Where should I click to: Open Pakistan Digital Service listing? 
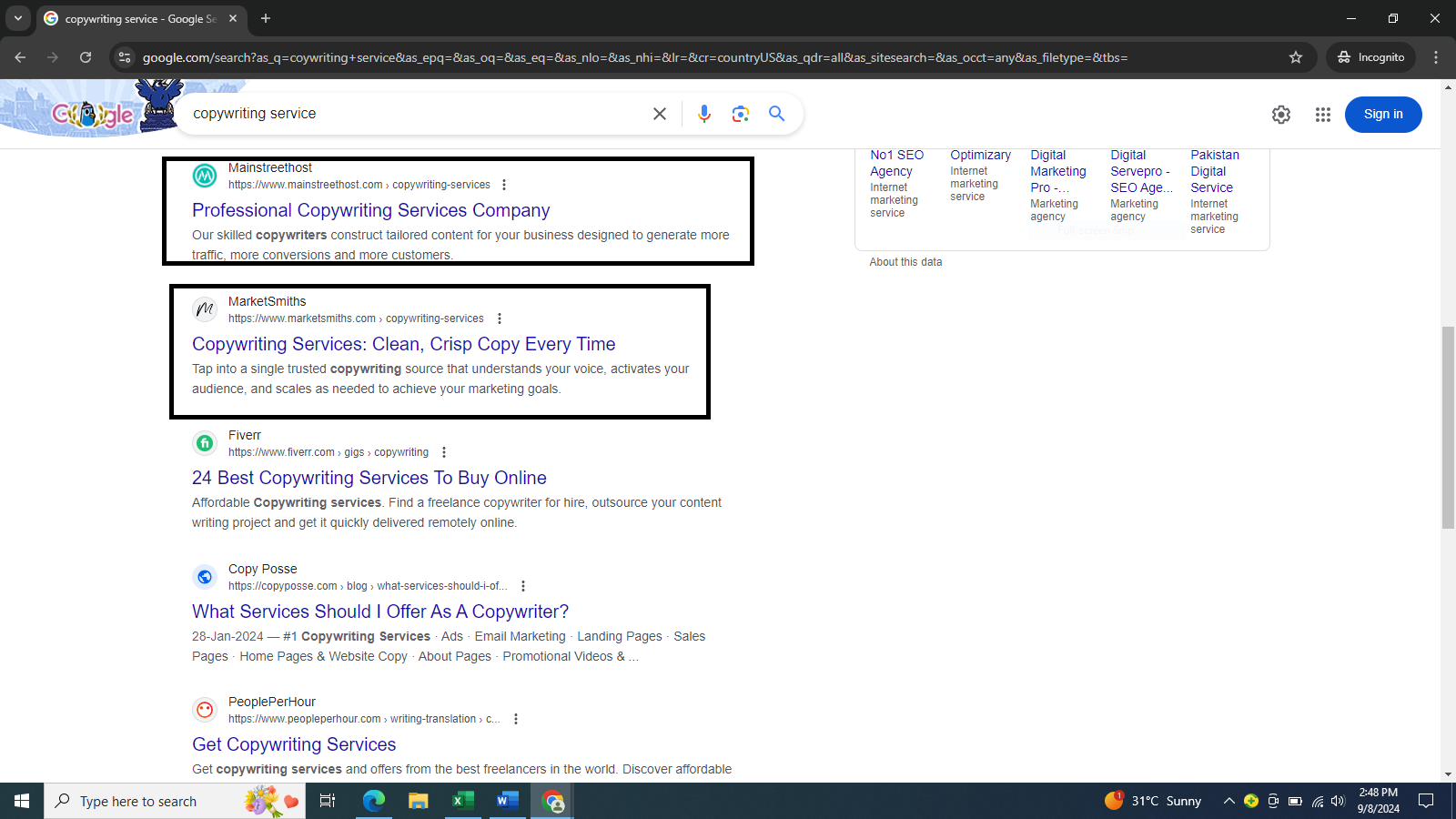tap(1215, 171)
